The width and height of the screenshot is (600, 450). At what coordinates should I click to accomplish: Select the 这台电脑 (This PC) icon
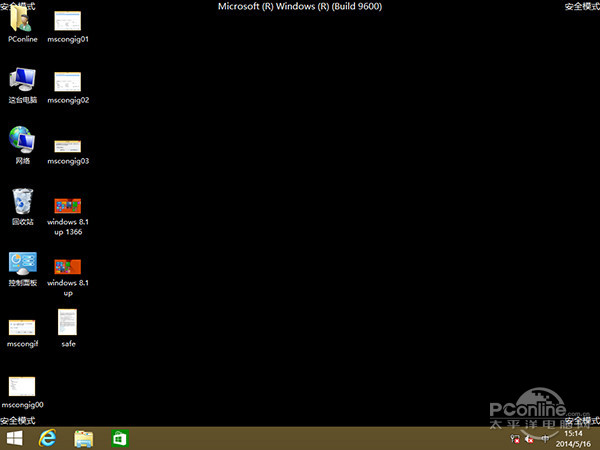22,82
